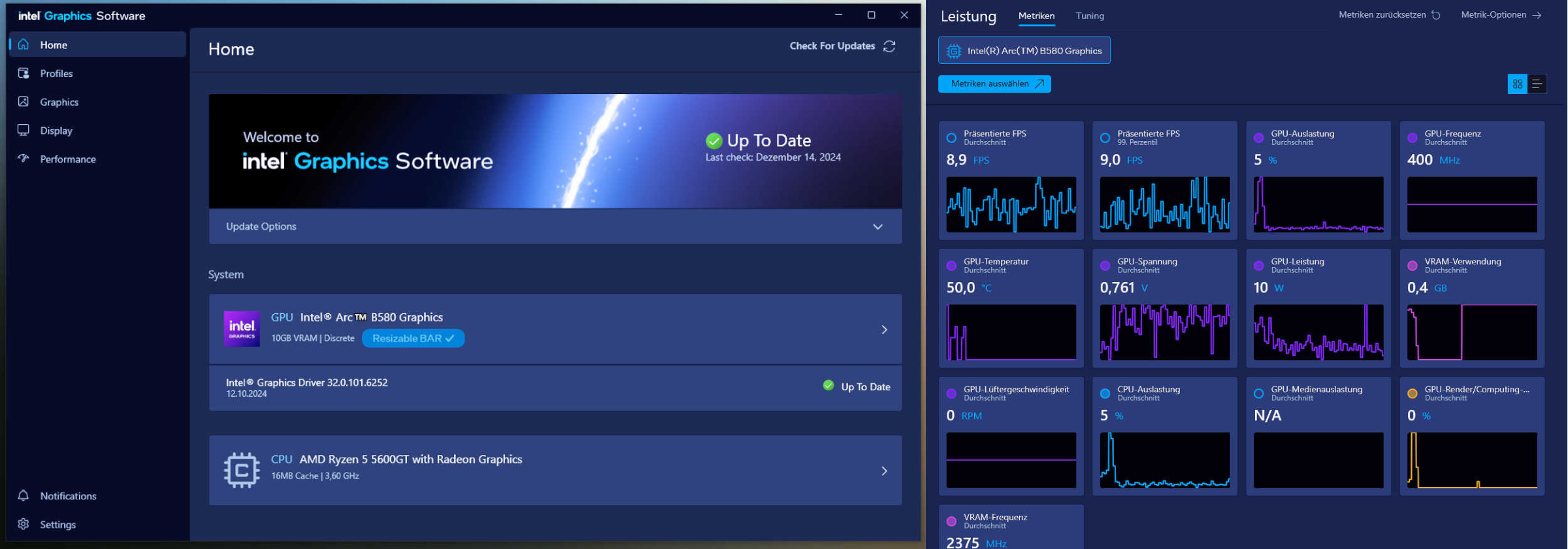1568x549 pixels.
Task: Maximize the Intel Graphics Software window
Action: pos(871,15)
